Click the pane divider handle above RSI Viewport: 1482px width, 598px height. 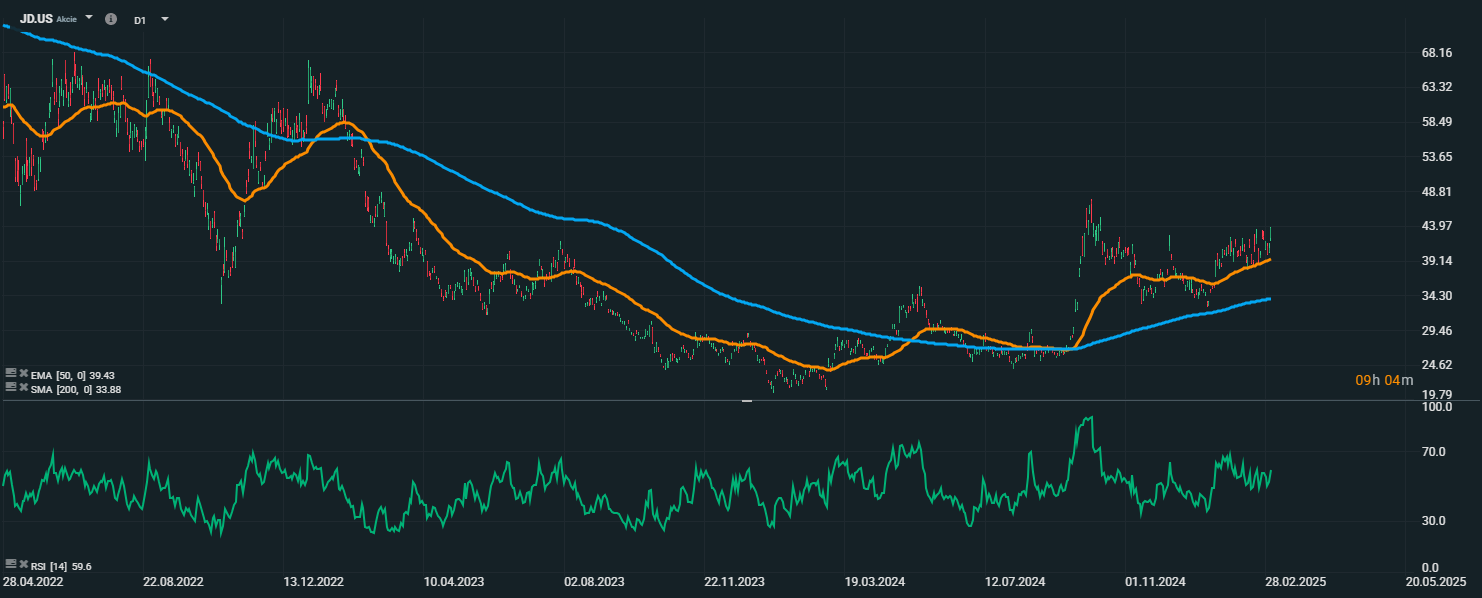point(746,400)
